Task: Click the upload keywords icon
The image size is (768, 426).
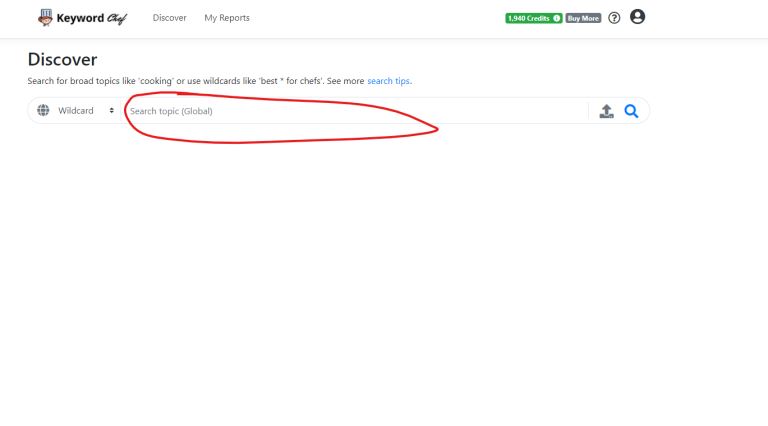Action: [606, 111]
